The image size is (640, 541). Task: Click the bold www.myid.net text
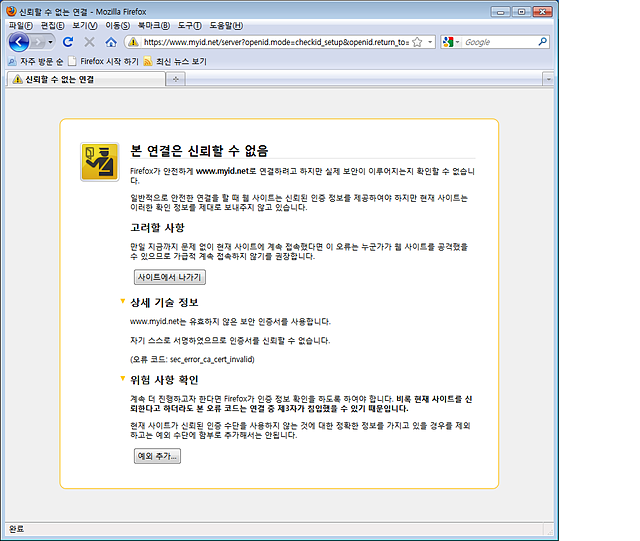(x=222, y=171)
